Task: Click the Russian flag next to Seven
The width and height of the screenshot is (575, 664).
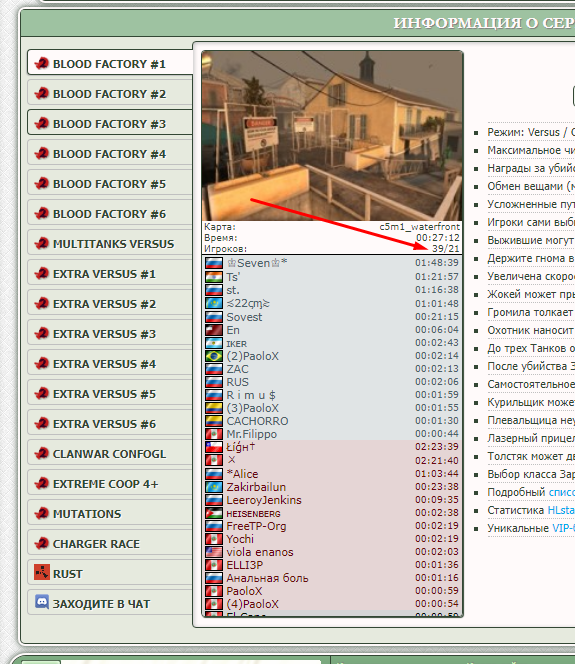Action: (x=214, y=263)
